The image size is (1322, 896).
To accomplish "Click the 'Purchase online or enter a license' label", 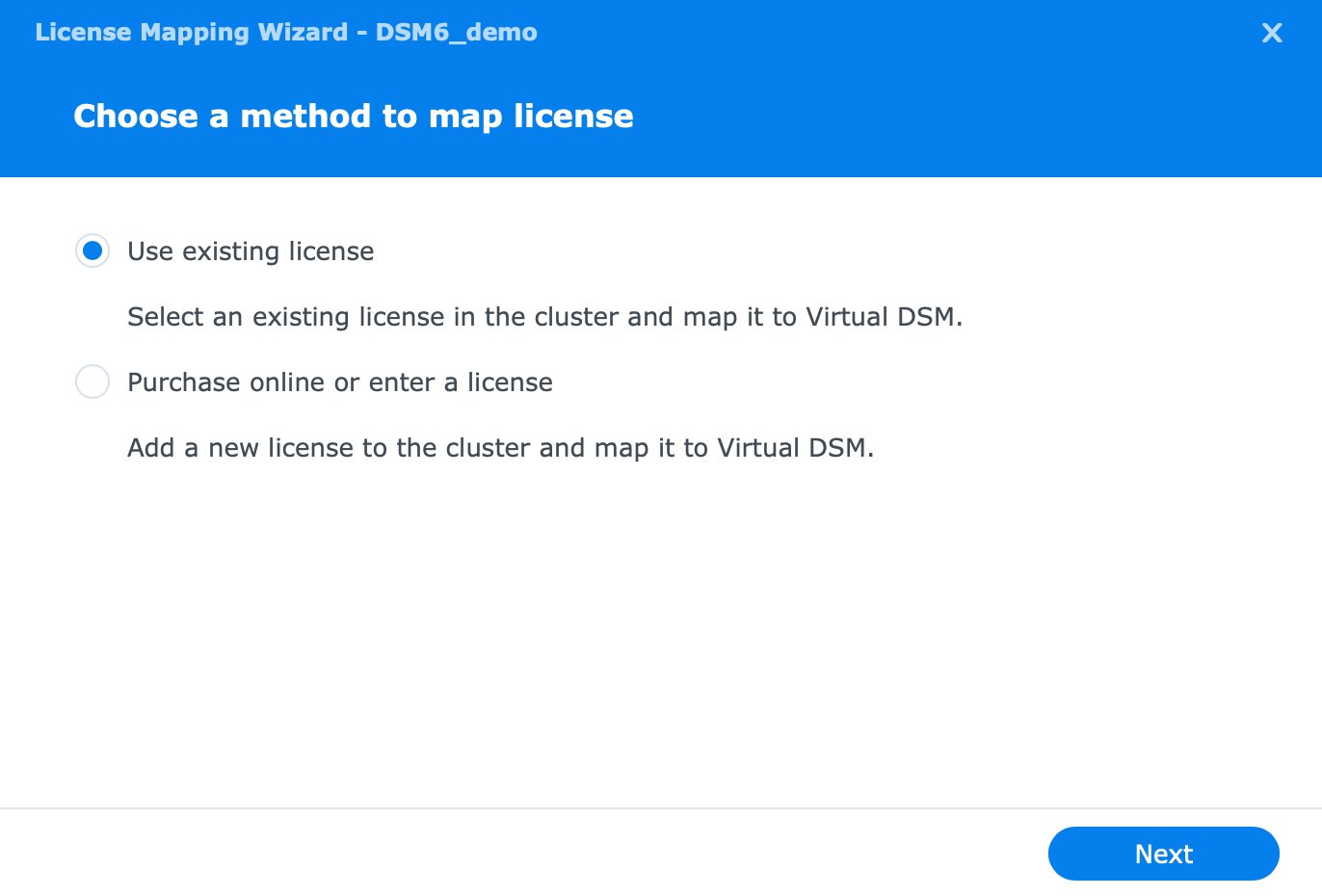I will (340, 382).
